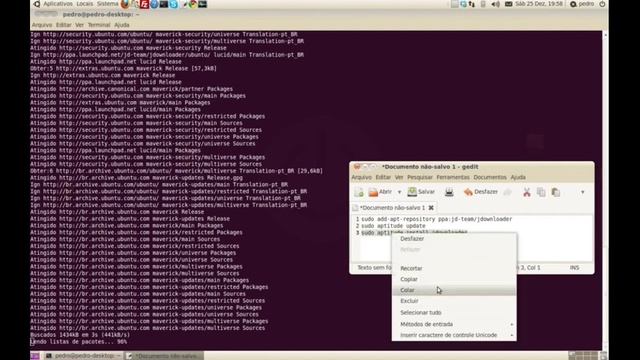This screenshot has height=360, width=640.
Task: Open the gedit Documentos menu
Action: point(490,177)
